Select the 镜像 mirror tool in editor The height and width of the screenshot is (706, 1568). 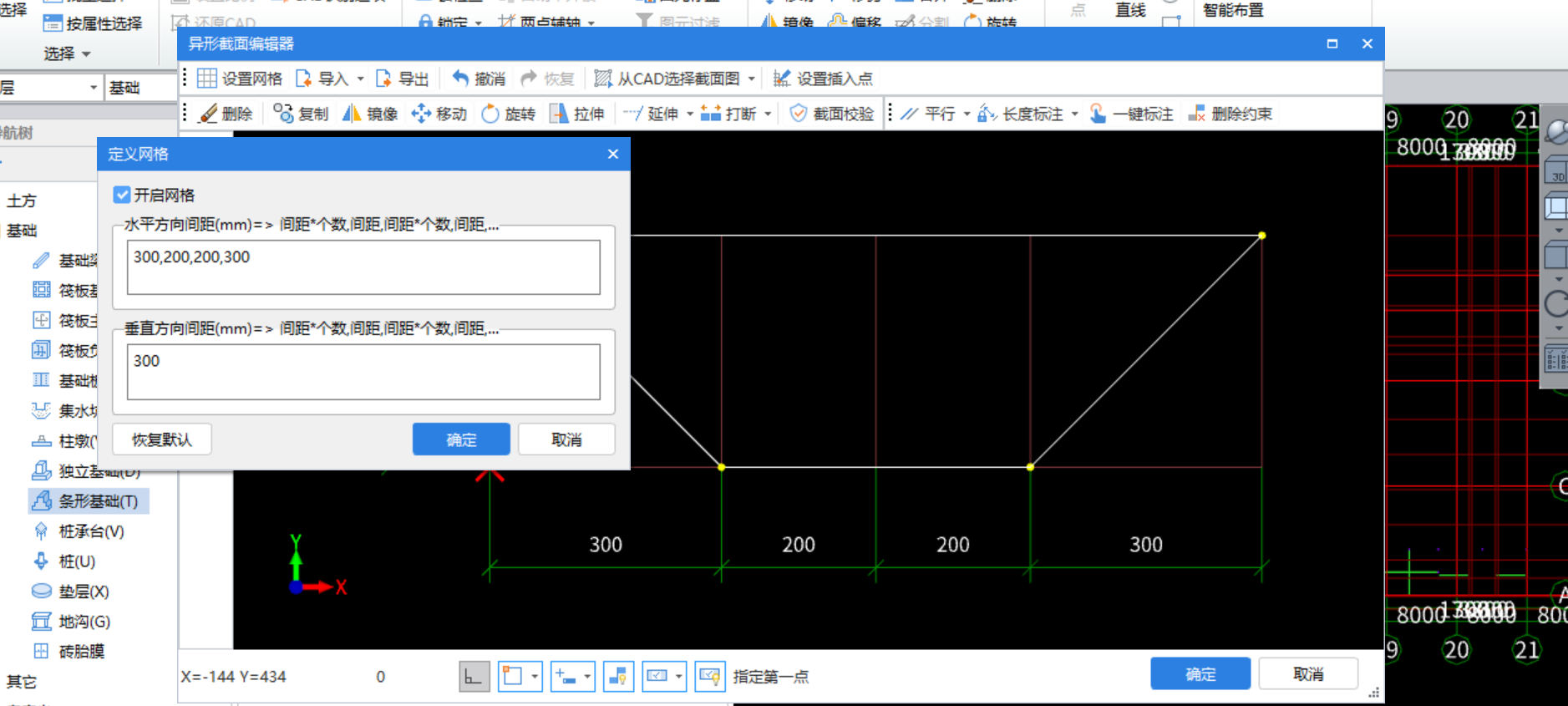pos(370,114)
